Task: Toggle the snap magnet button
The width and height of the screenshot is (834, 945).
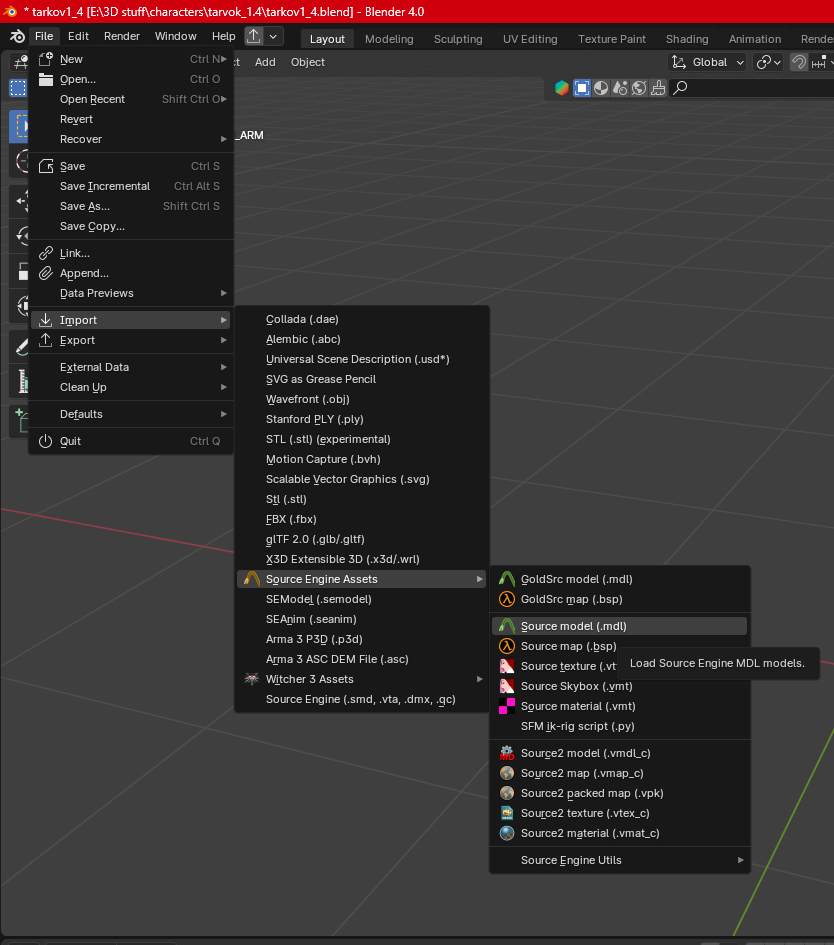Action: point(798,62)
